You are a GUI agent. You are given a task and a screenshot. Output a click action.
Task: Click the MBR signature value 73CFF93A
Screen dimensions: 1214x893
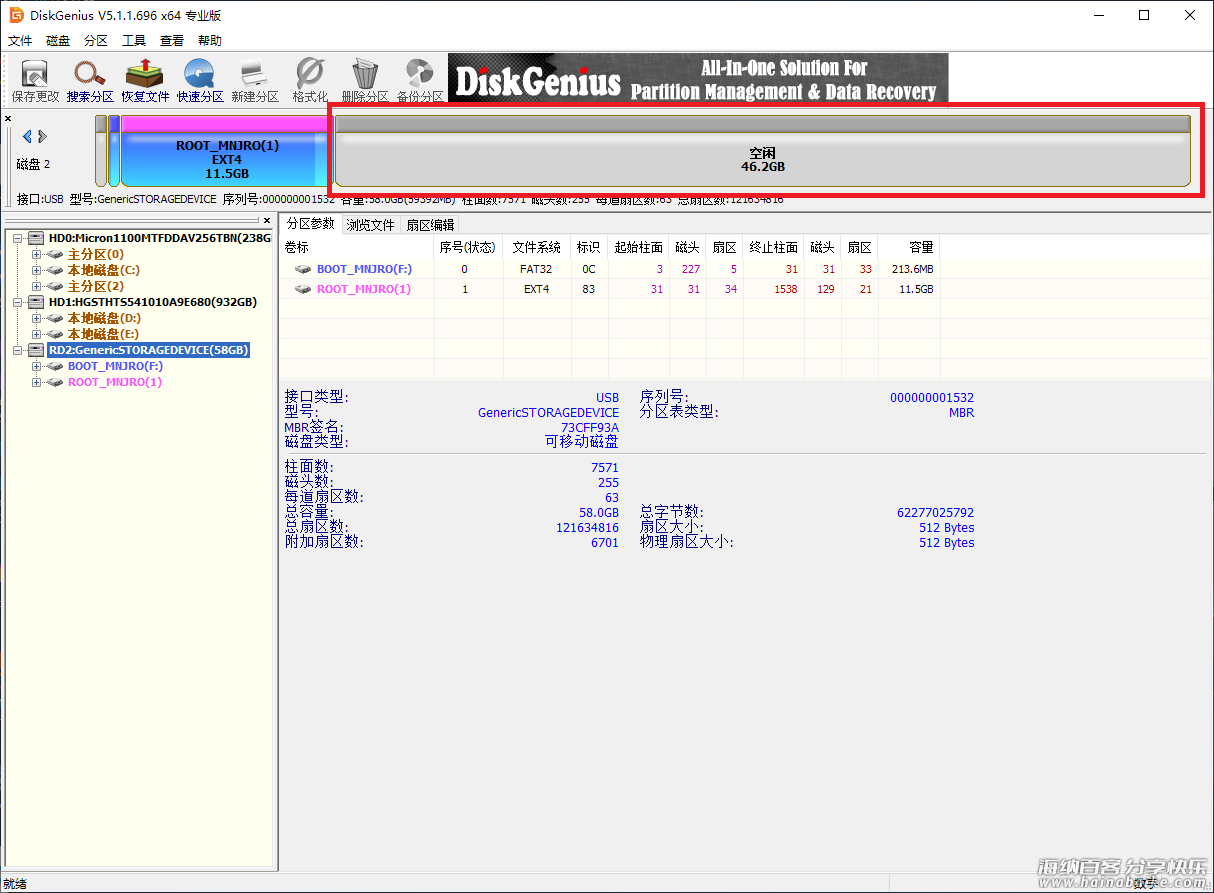click(590, 428)
